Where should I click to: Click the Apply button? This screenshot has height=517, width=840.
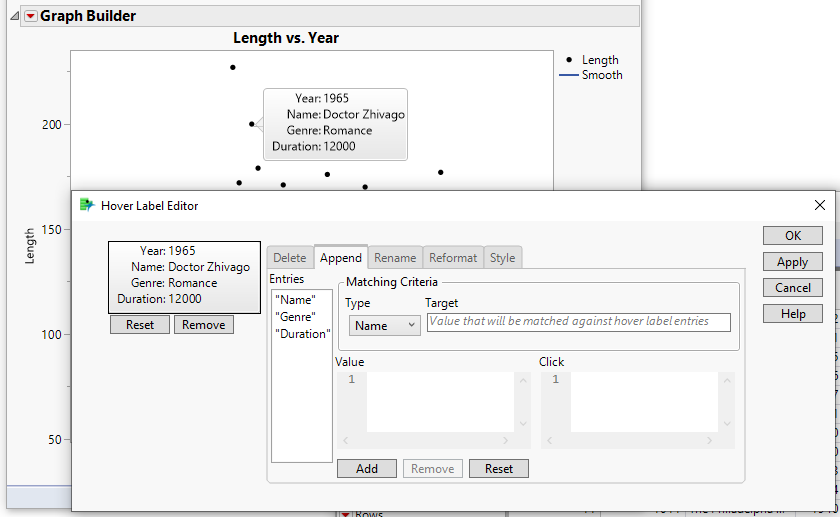click(793, 262)
